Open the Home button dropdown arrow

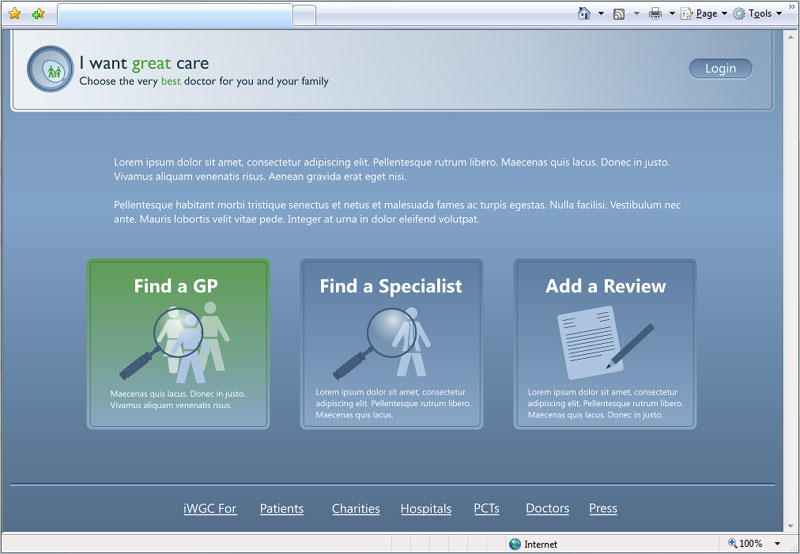click(x=601, y=14)
